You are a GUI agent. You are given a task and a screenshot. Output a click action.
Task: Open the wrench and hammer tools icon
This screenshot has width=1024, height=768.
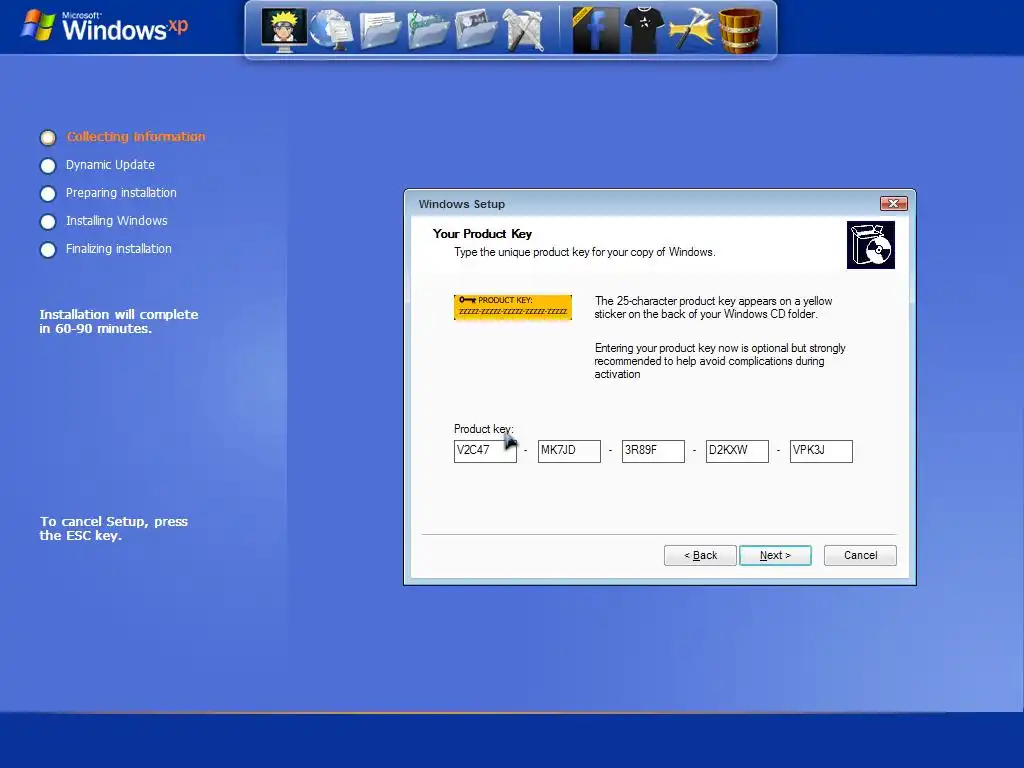[524, 30]
